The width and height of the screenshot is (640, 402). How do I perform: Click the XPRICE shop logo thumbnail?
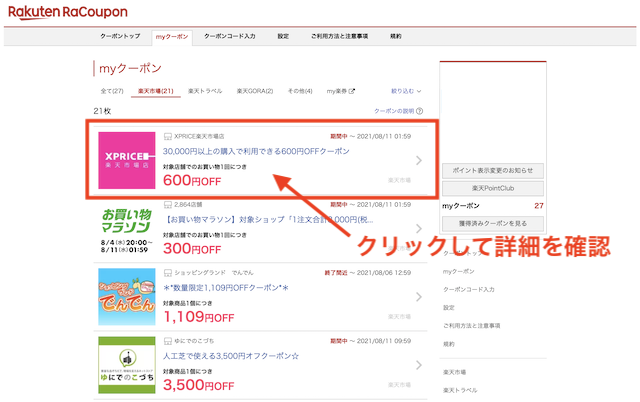127,160
